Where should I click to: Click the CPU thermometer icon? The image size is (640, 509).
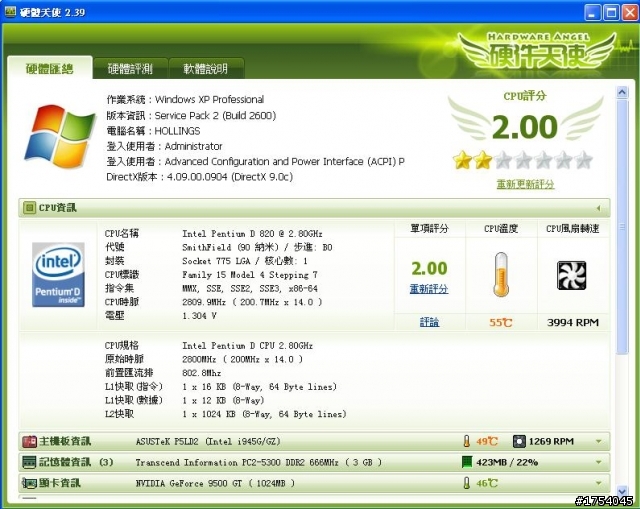coord(501,274)
